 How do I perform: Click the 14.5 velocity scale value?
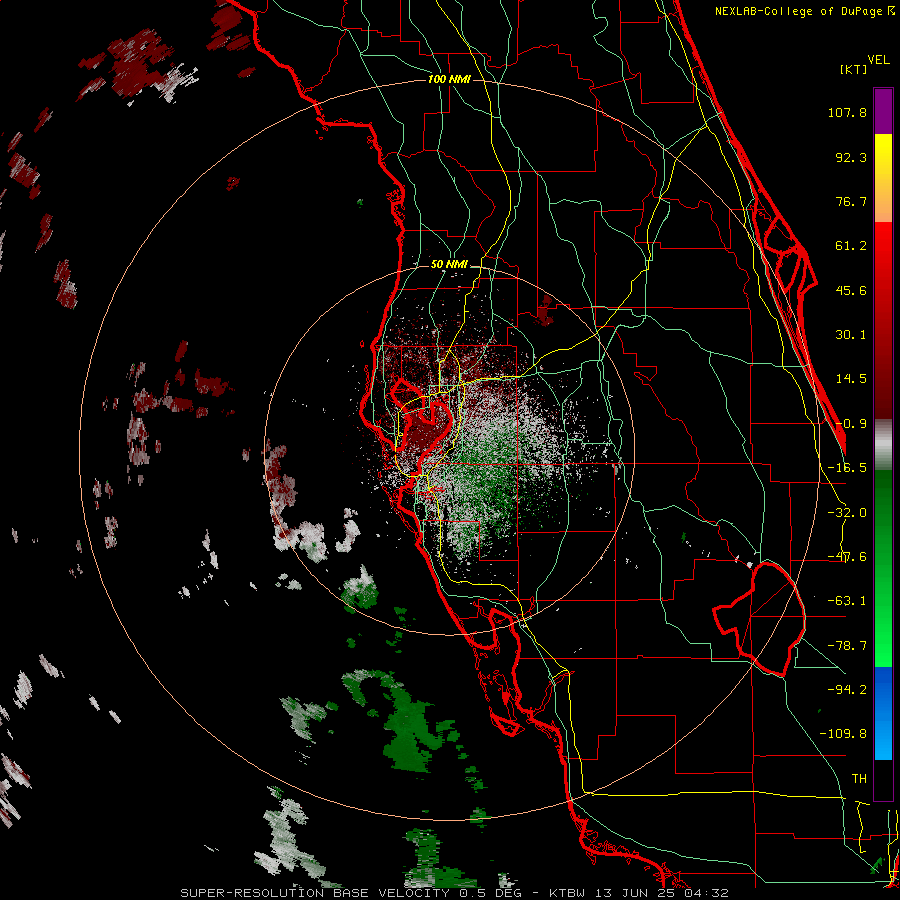pos(851,379)
